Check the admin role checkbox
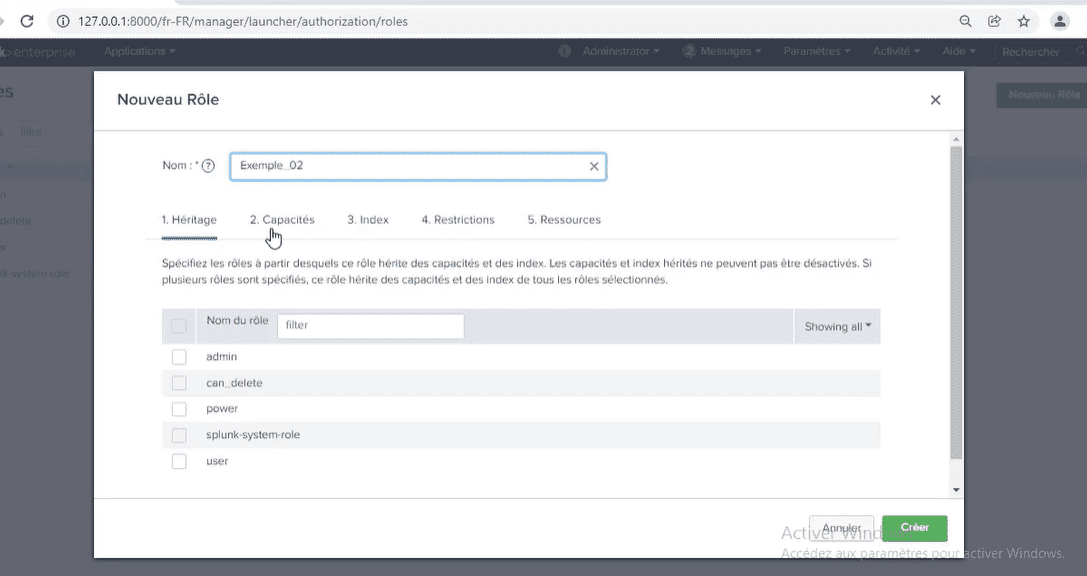 tap(179, 357)
